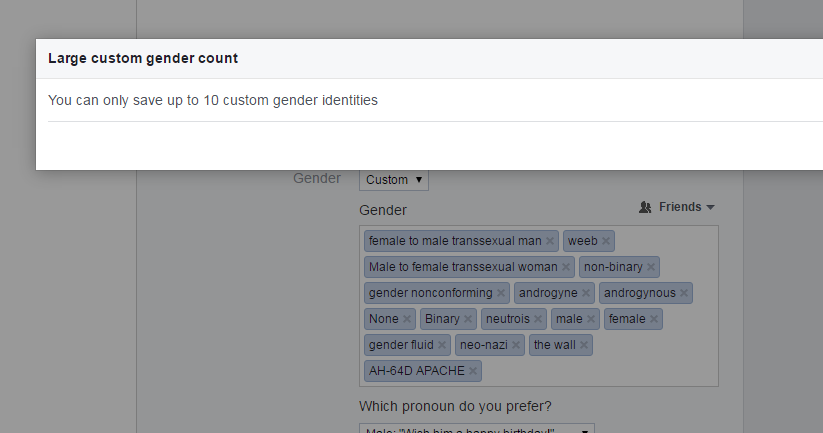This screenshot has height=433, width=823.
Task: Click the '10 custom gender identities' message
Action: (x=213, y=100)
